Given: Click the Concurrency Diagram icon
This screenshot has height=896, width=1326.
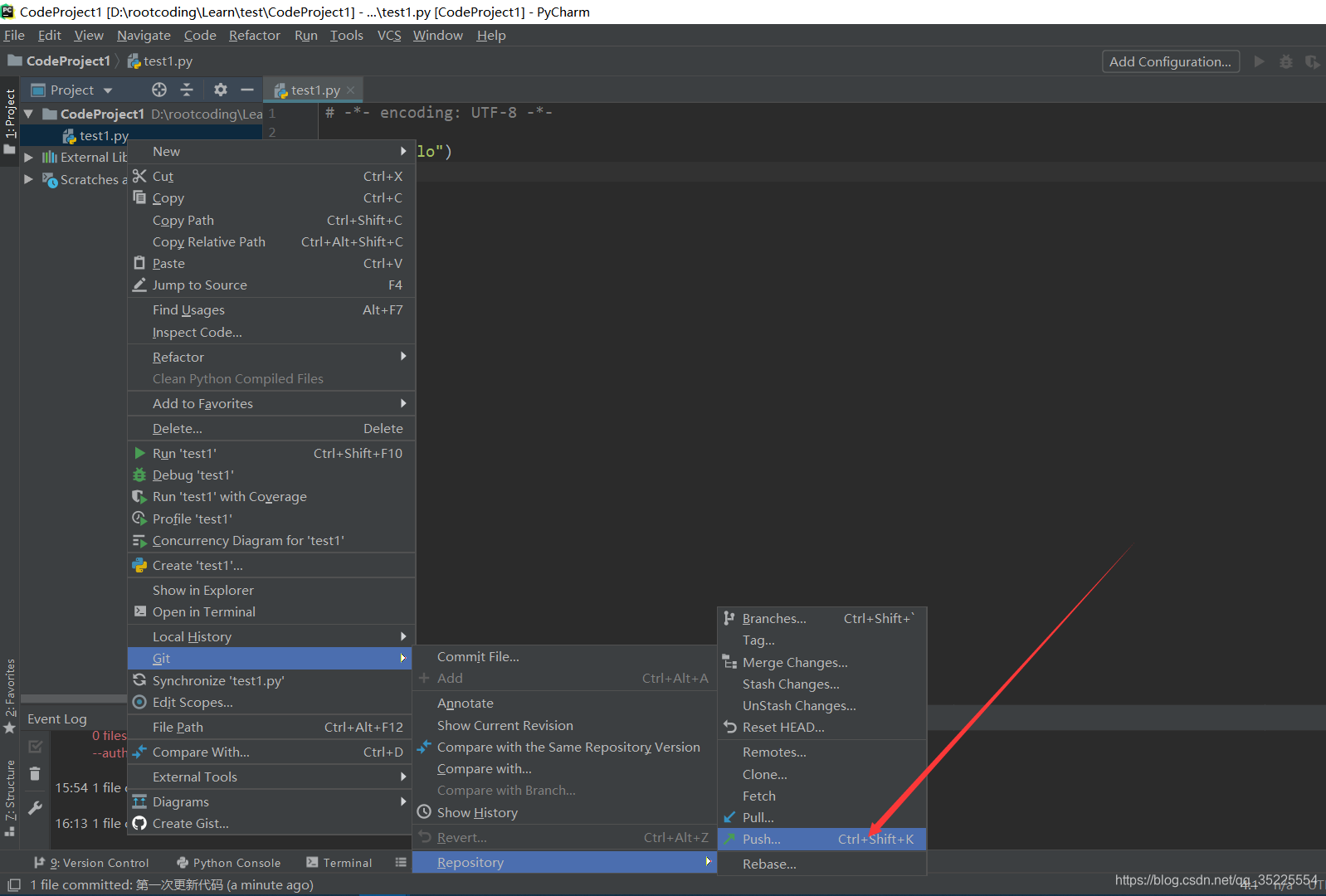Looking at the screenshot, I should (x=139, y=540).
